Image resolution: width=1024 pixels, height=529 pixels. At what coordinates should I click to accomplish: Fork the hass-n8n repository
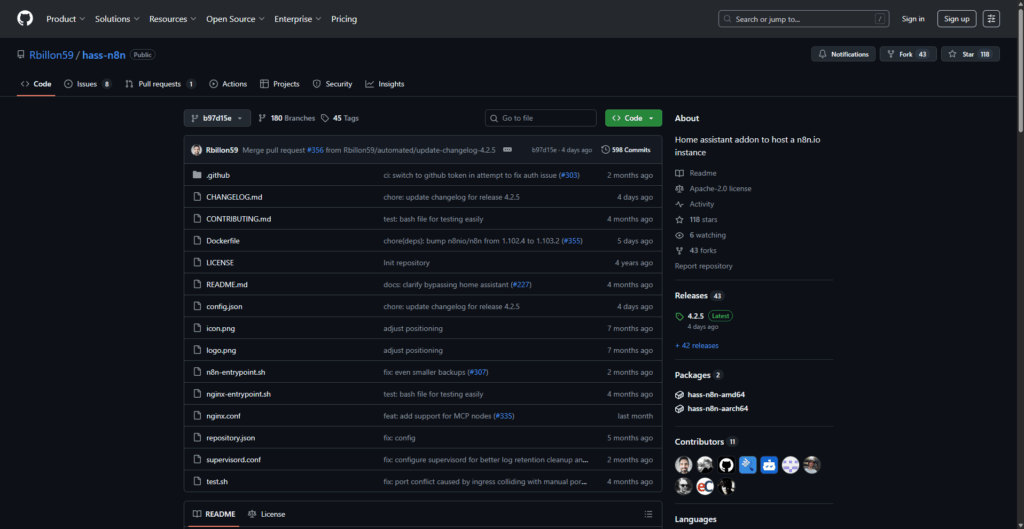(908, 54)
